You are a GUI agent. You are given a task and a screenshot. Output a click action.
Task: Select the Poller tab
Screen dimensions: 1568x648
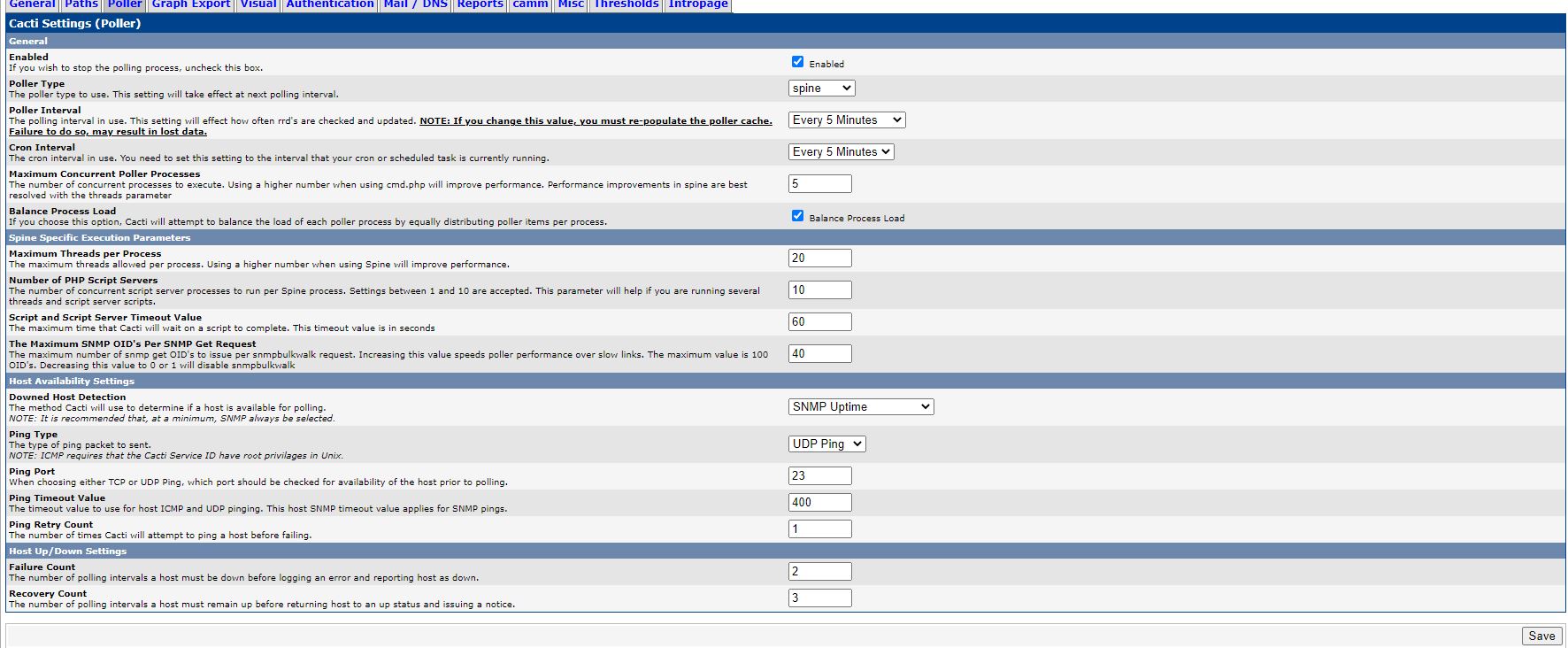pyautogui.click(x=125, y=4)
